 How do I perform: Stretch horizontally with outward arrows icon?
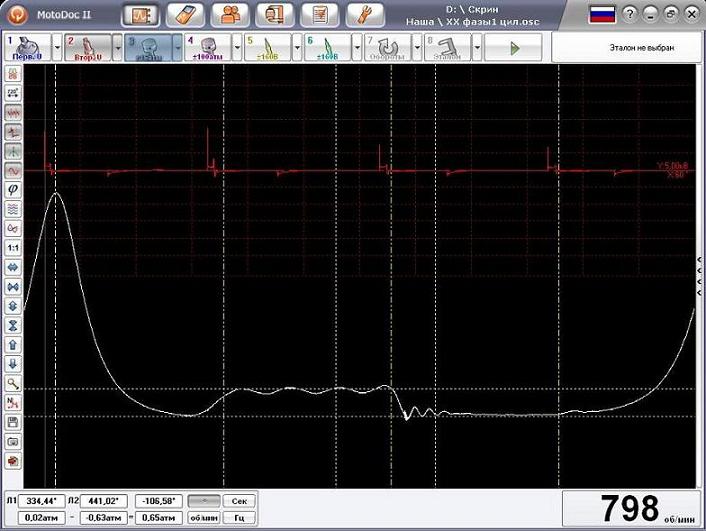[13, 268]
